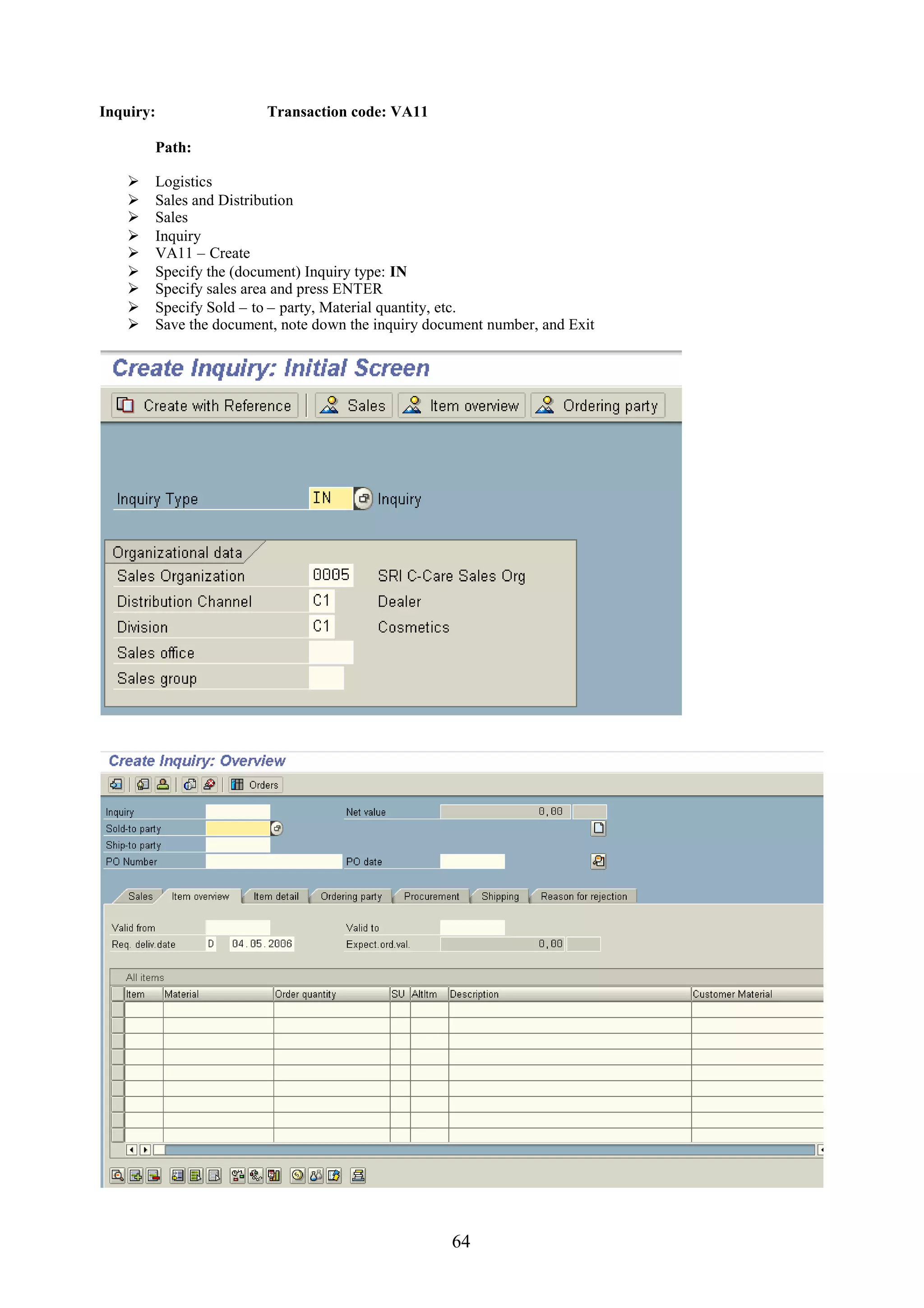
Task: Click the Ship-to party input field
Action: click(237, 845)
